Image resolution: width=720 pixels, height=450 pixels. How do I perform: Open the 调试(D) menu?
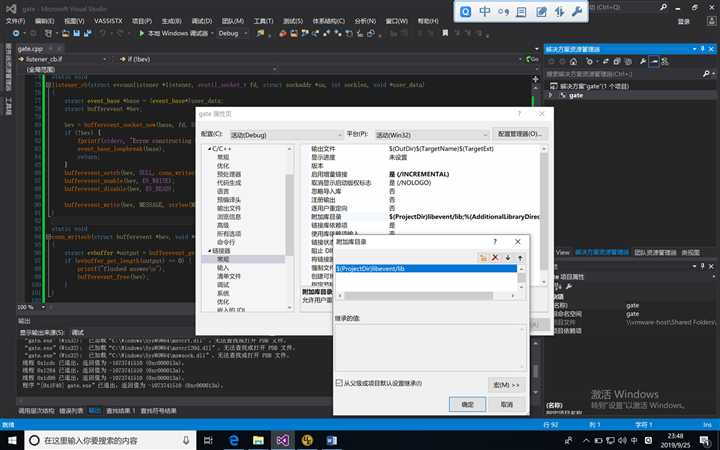tap(202, 21)
